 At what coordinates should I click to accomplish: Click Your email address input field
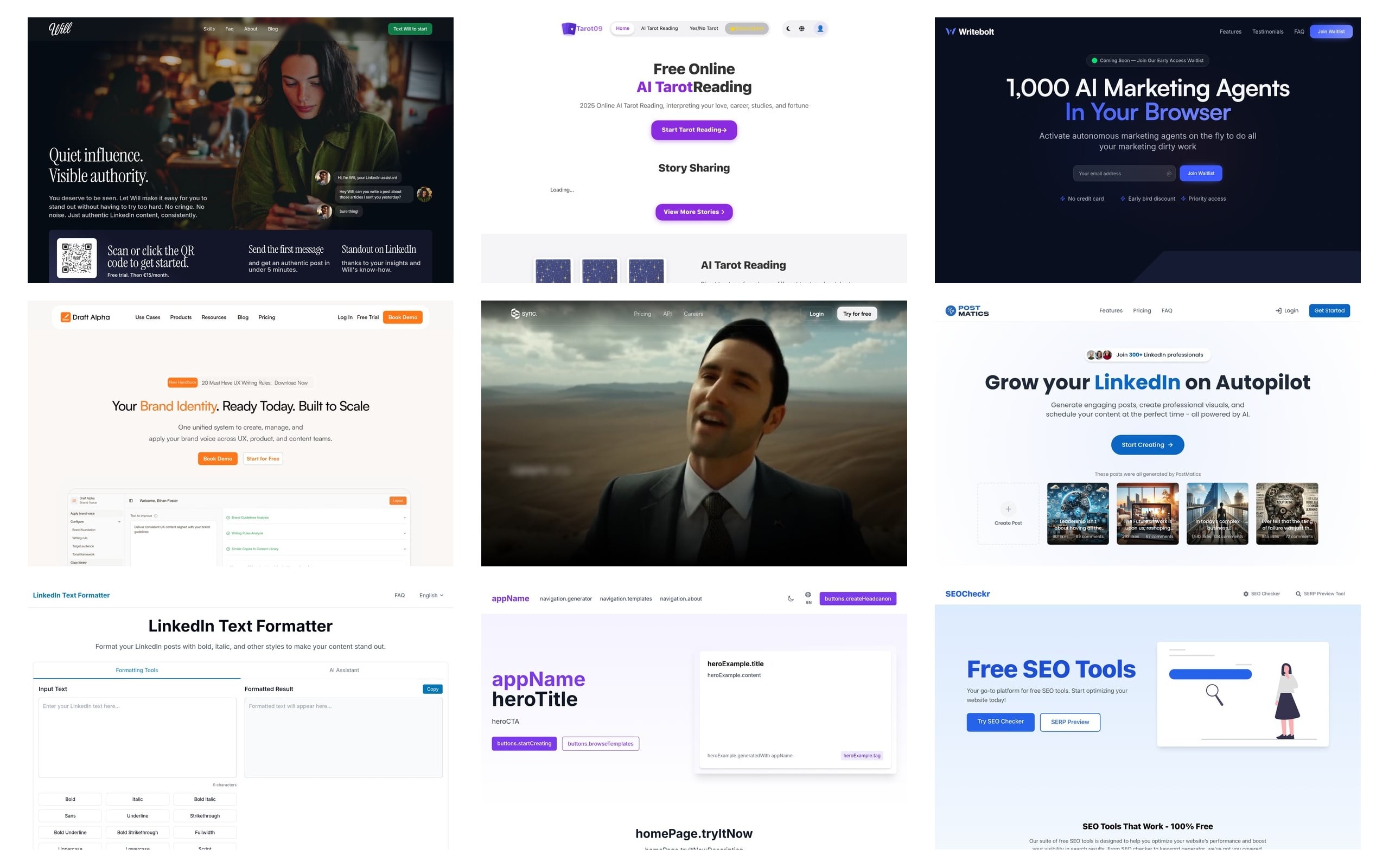coord(1124,174)
